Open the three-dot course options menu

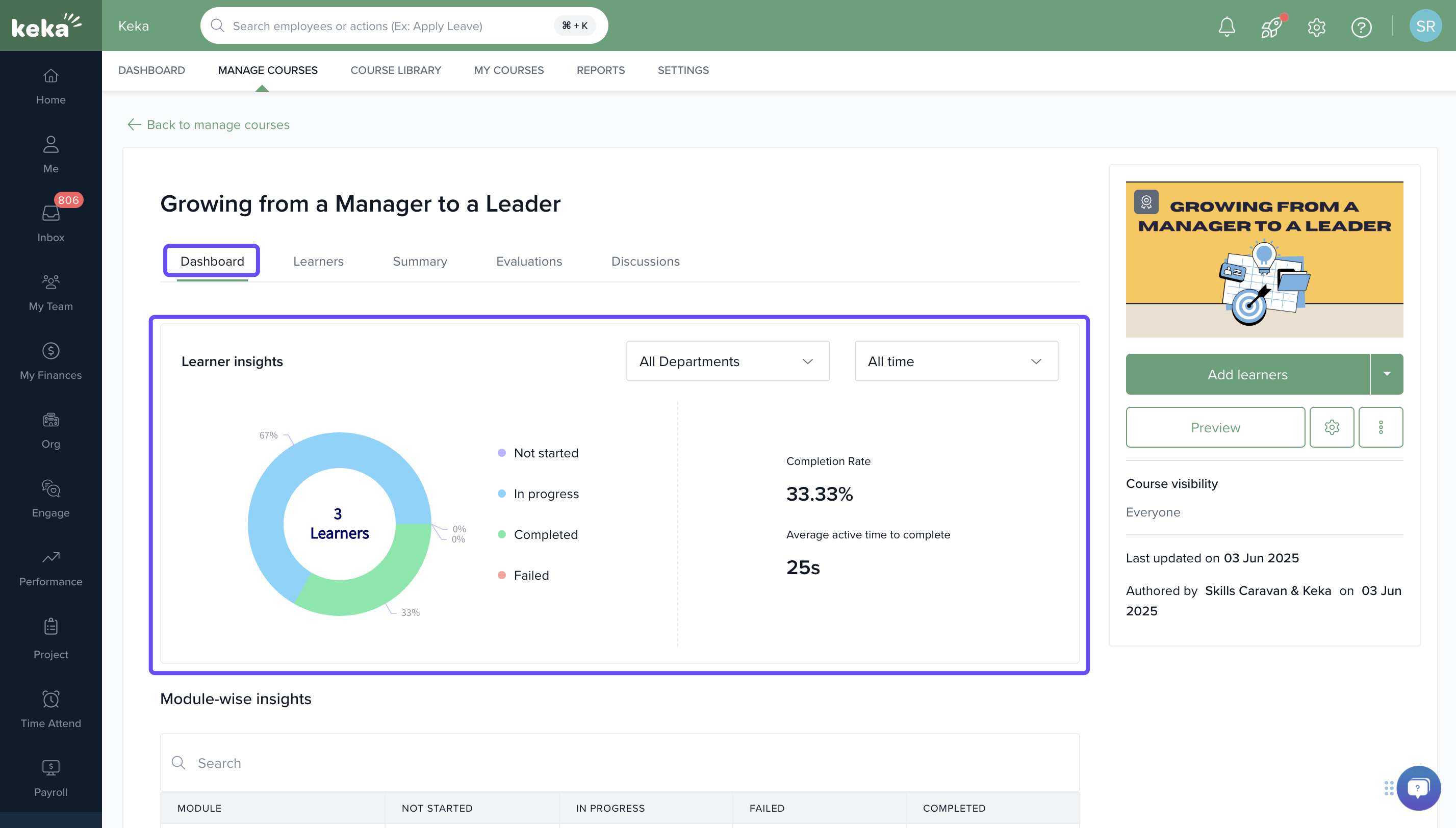click(x=1381, y=427)
